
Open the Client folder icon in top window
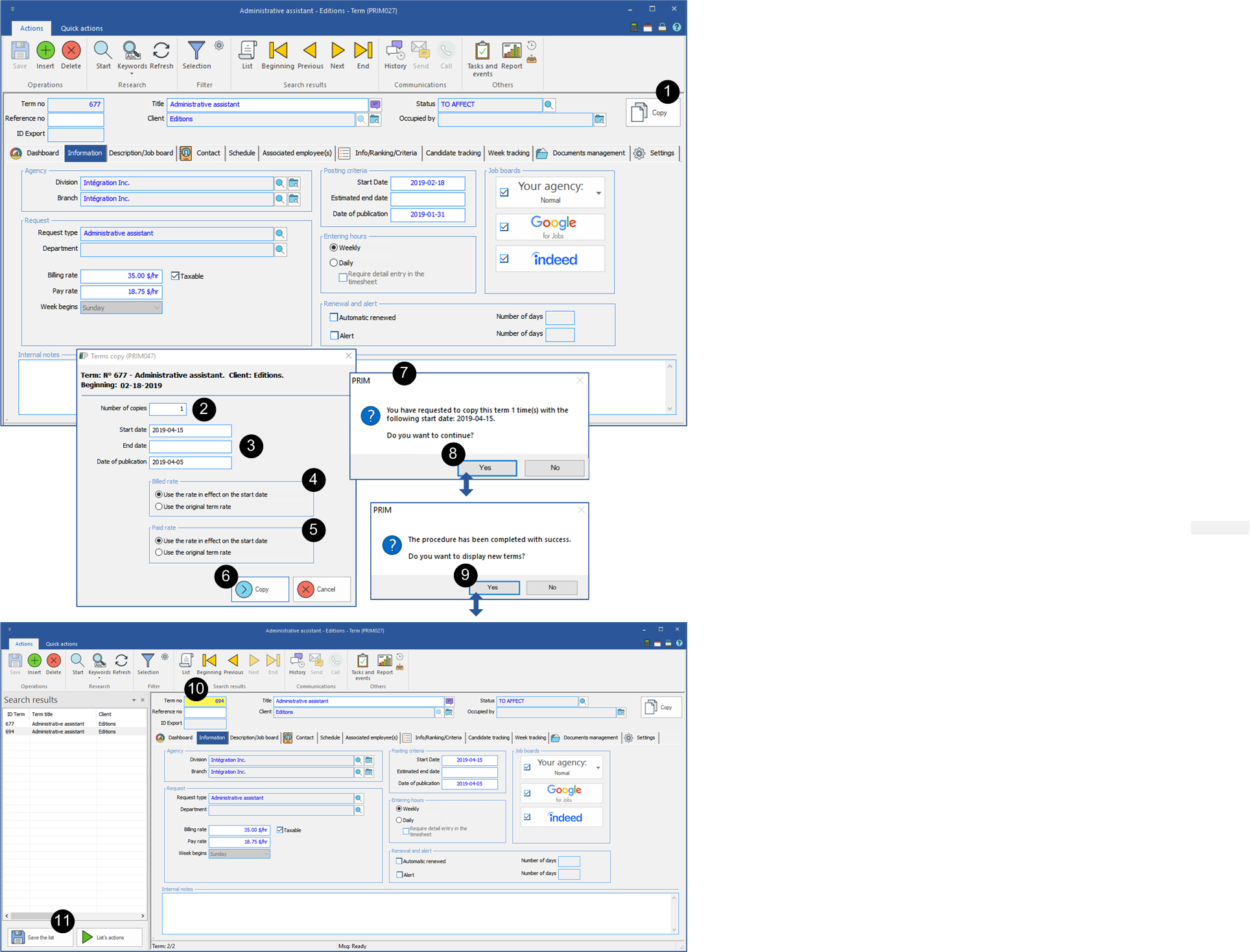tap(375, 119)
